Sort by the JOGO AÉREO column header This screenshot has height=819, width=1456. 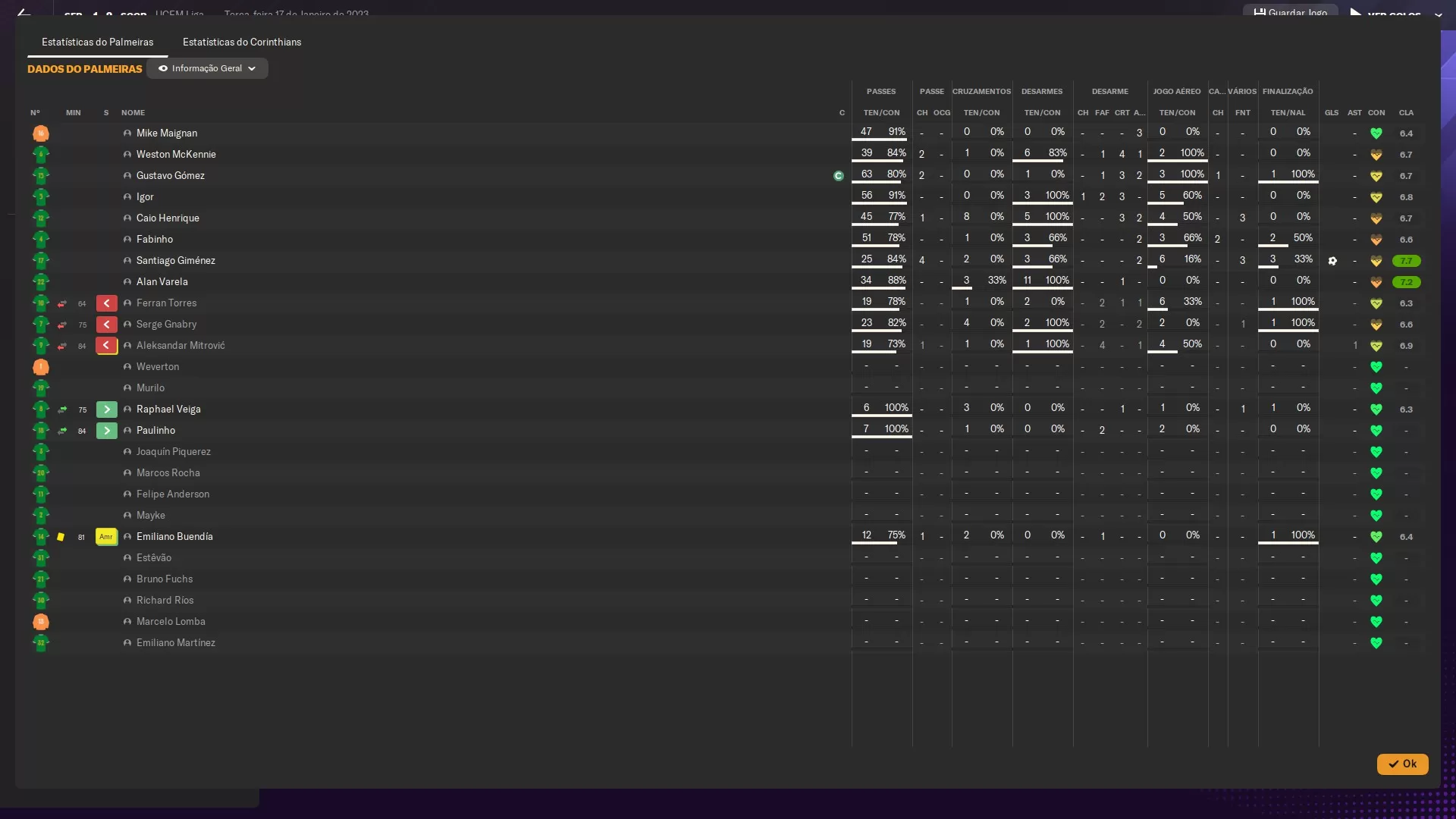pos(1177,92)
